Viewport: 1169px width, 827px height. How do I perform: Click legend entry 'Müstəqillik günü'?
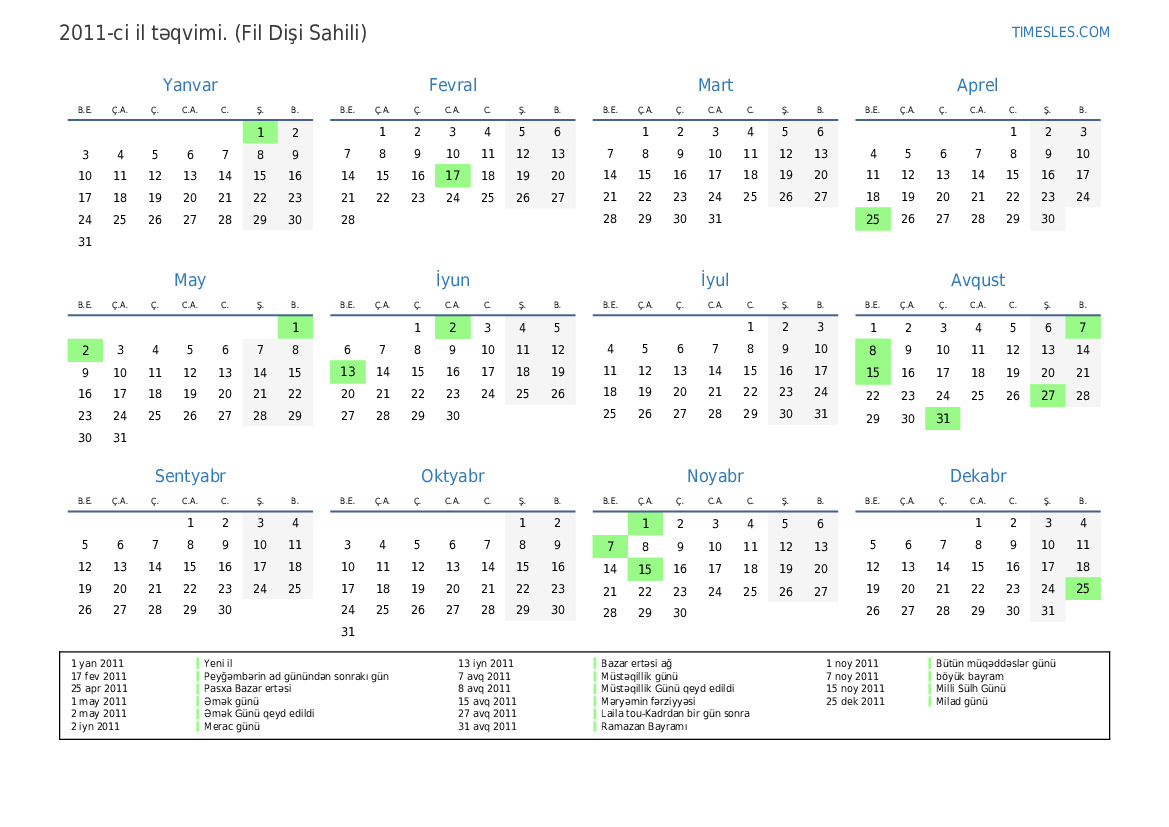[x=639, y=676]
